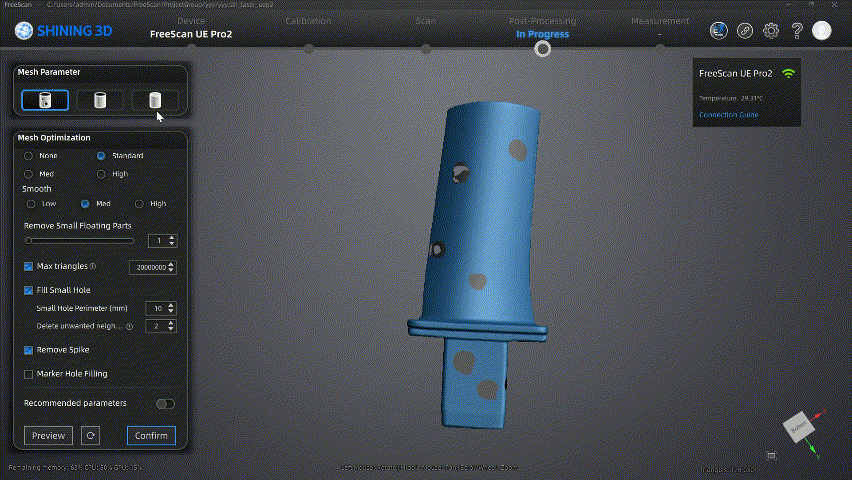Click the Max triangles value stepper arrows
Screen dimensions: 852x480
pos(172,267)
